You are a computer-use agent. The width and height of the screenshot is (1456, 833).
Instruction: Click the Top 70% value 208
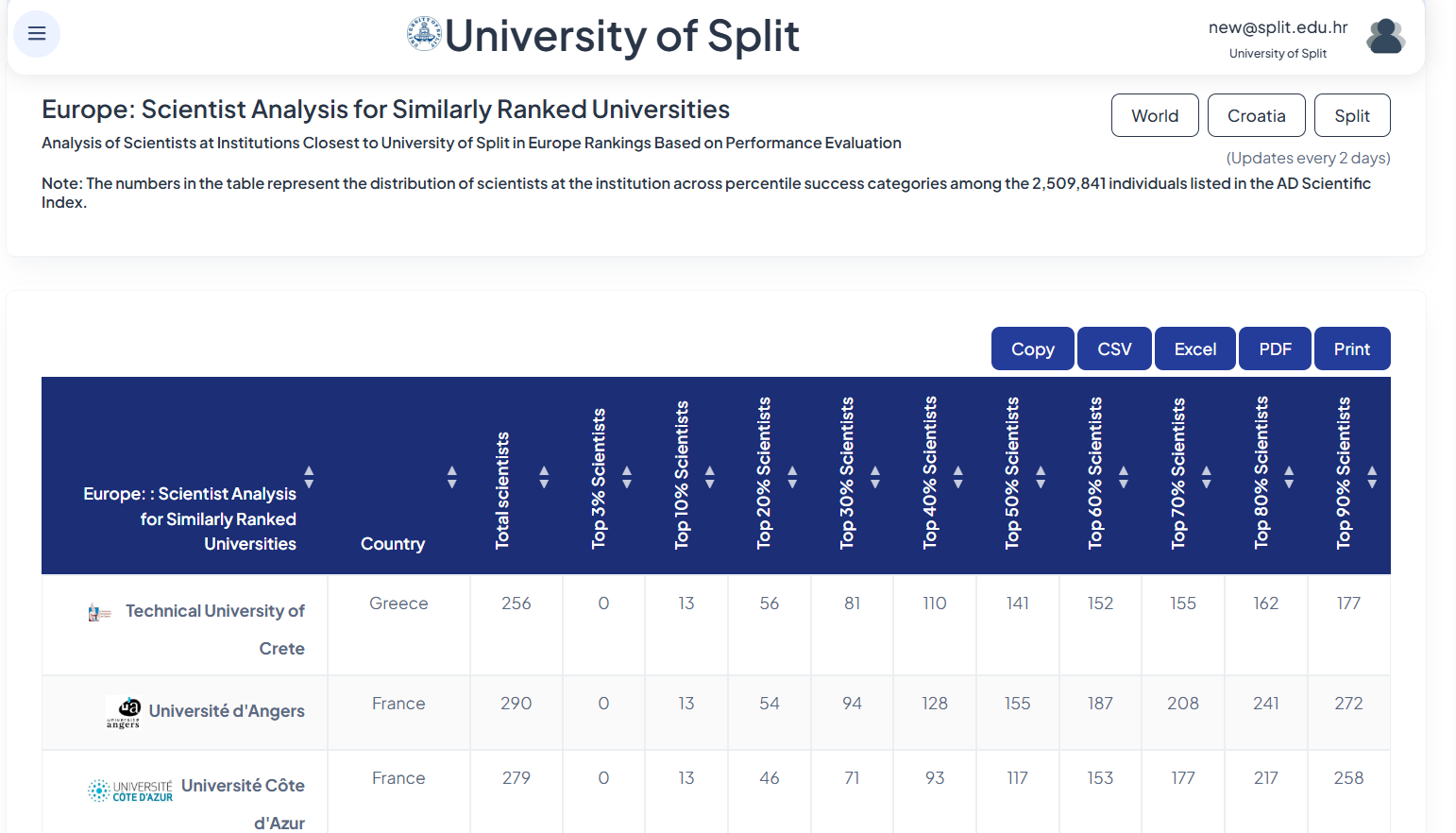click(1183, 704)
